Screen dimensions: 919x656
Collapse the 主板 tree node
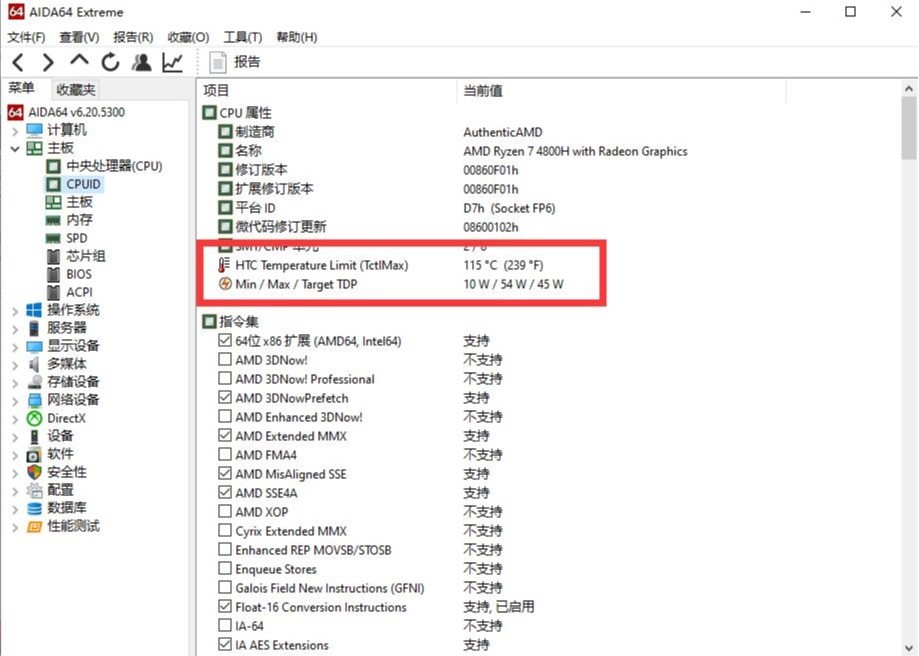14,148
